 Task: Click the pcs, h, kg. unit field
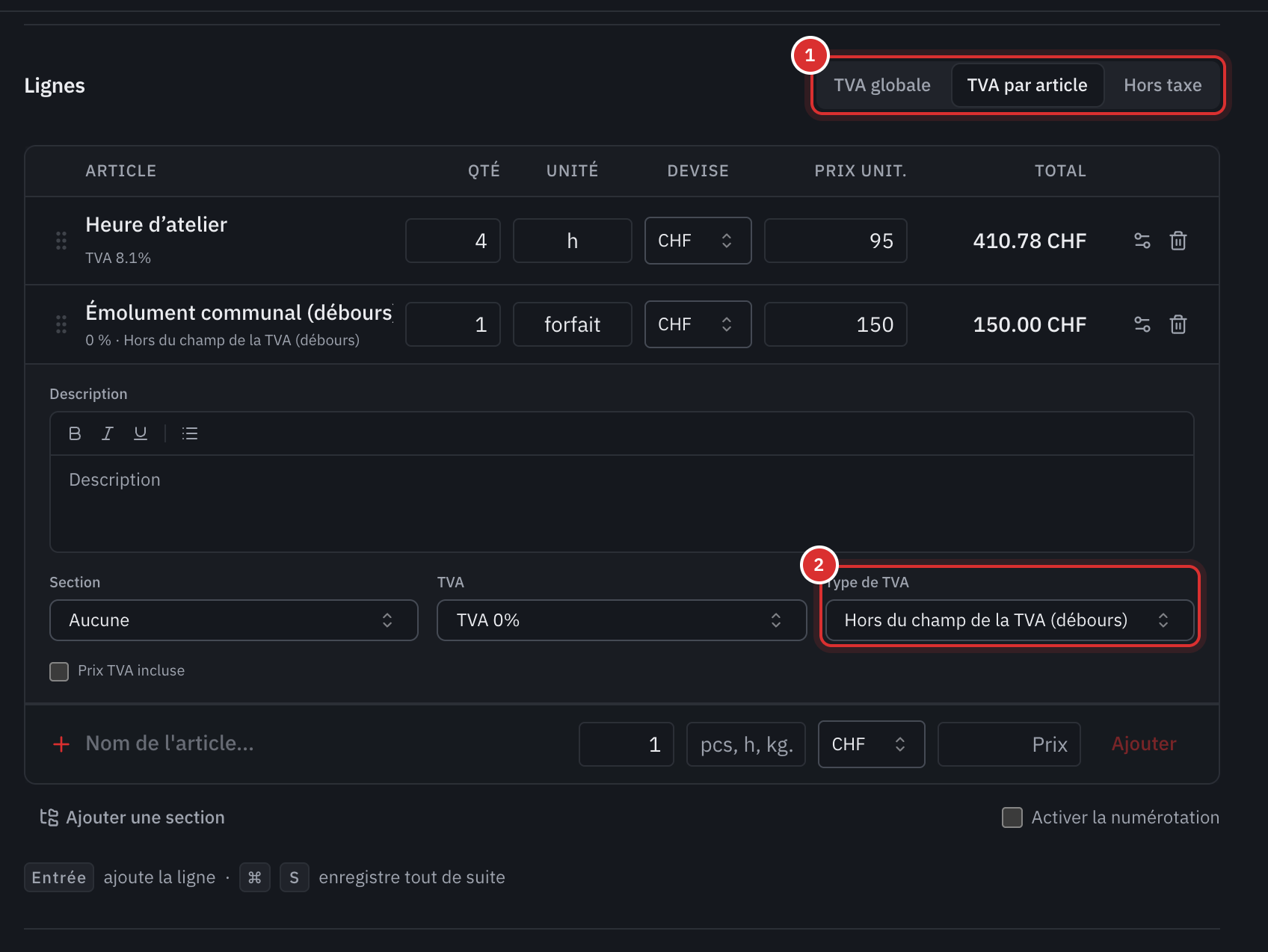tap(746, 744)
